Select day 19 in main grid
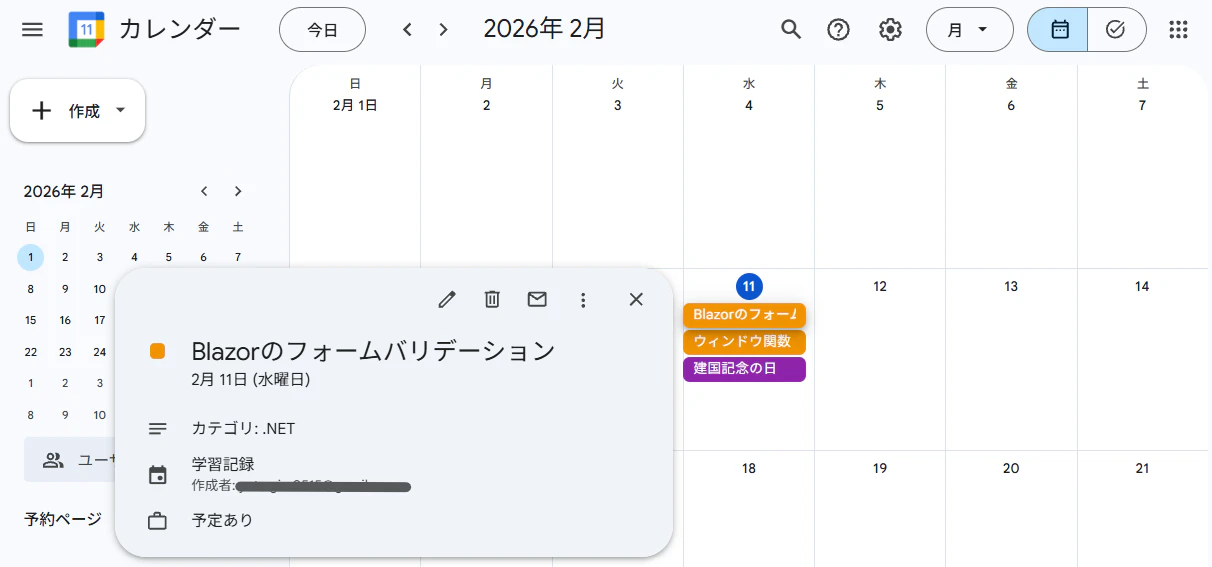 880,468
